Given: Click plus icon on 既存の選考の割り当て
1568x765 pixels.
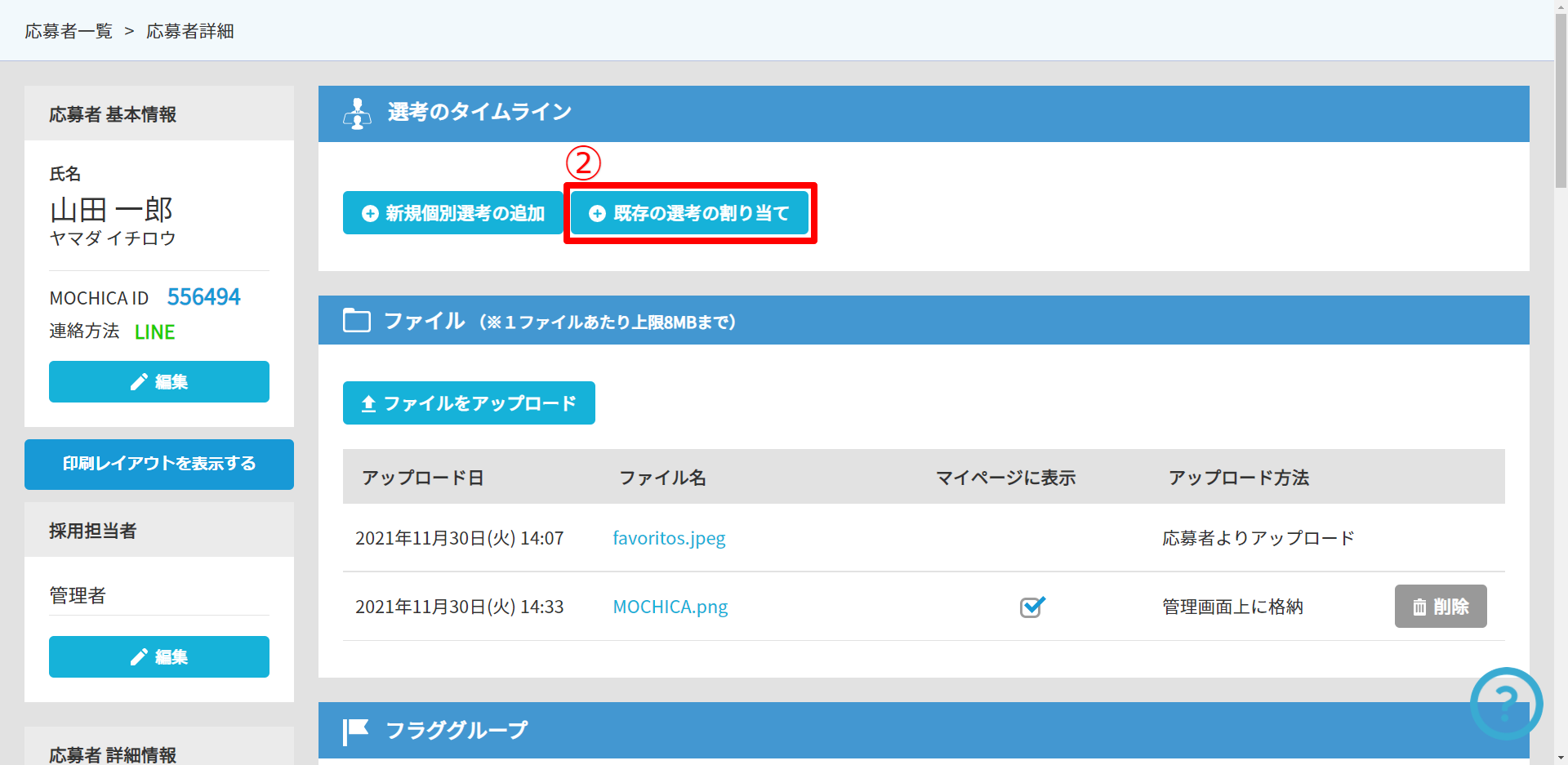Looking at the screenshot, I should (597, 213).
